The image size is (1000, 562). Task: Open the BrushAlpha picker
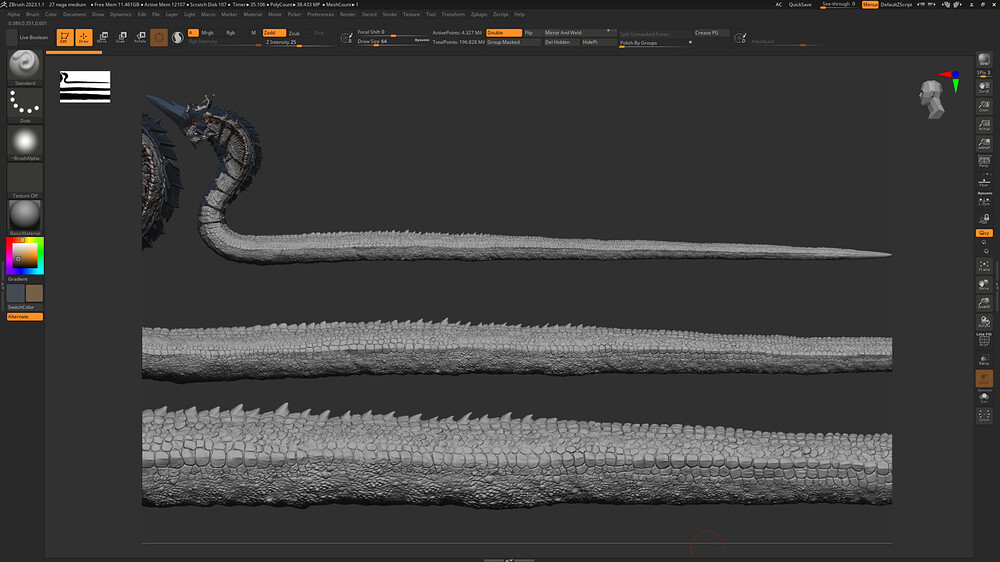(25, 141)
